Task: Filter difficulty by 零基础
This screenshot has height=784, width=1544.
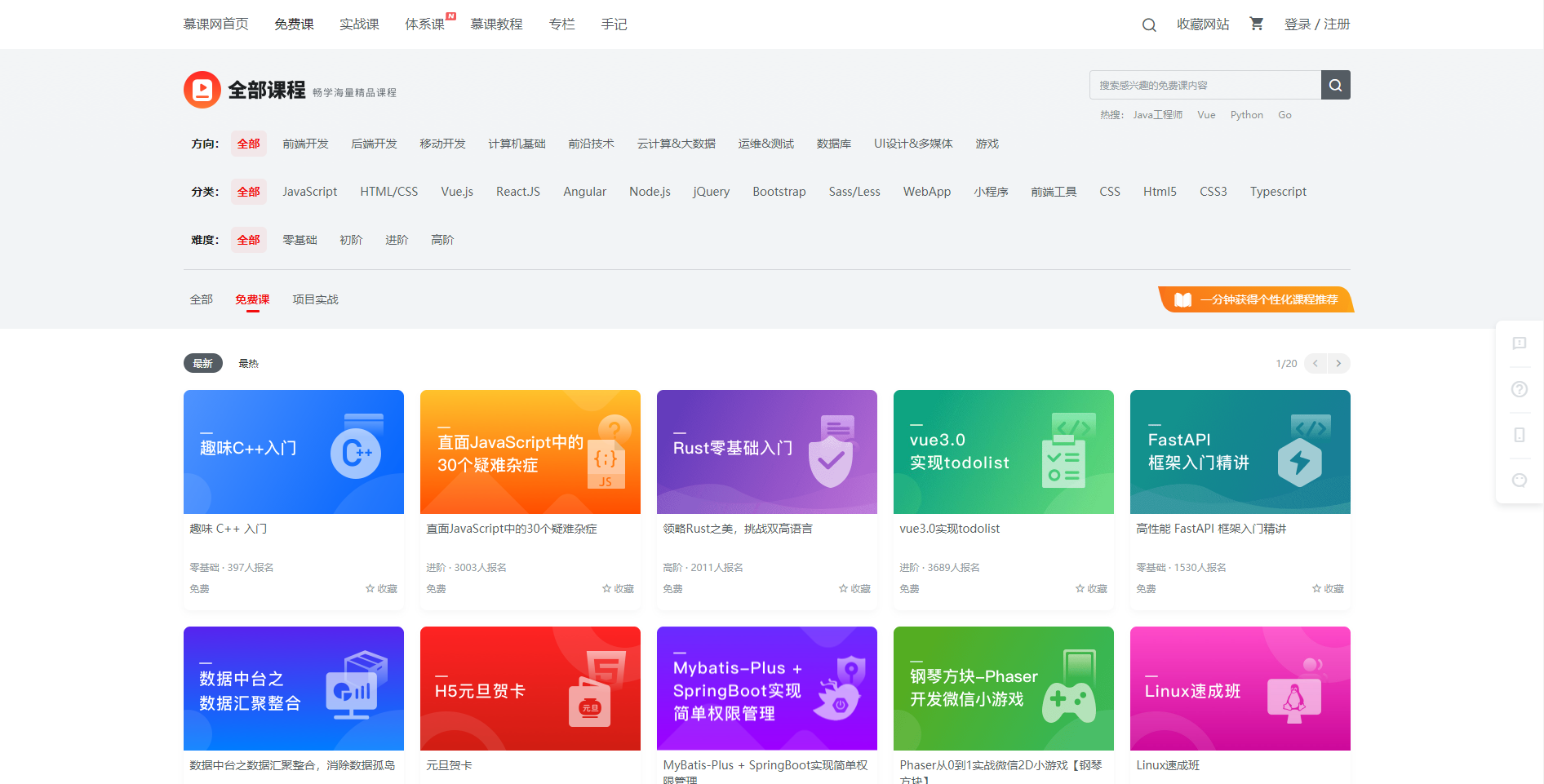Action: click(299, 240)
